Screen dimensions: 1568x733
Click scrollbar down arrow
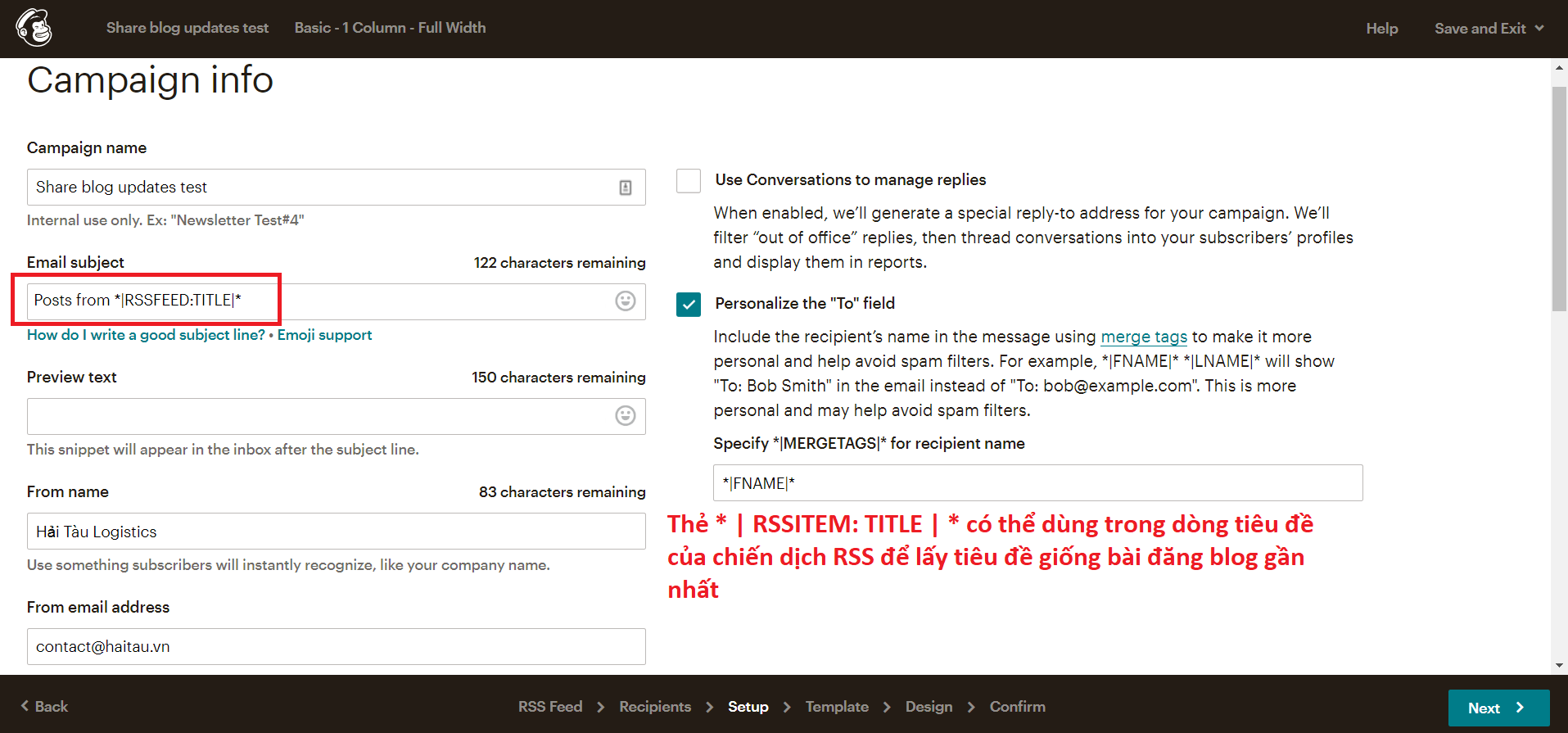[x=1559, y=666]
